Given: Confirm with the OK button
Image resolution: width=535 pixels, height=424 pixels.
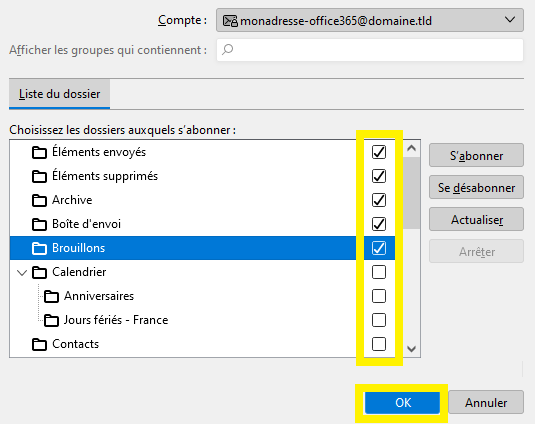Looking at the screenshot, I should pyautogui.click(x=402, y=403).
